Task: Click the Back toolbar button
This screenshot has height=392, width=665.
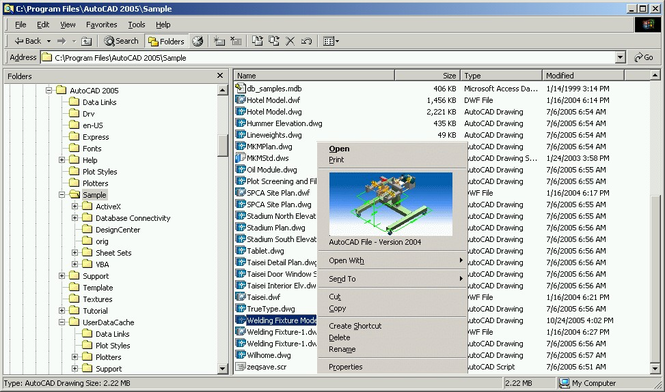Action: 27,41
